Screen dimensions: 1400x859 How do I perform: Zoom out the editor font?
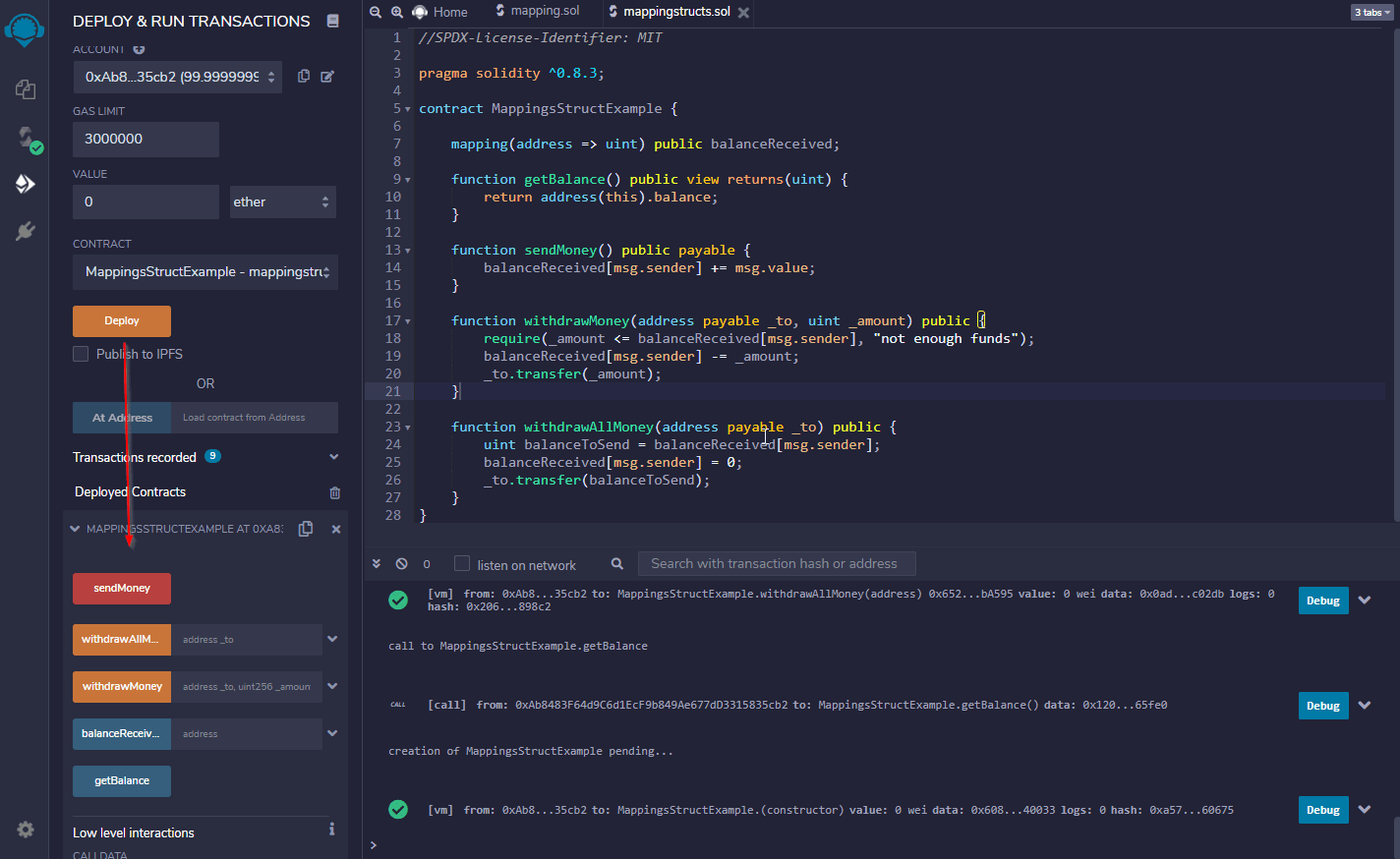click(x=376, y=12)
